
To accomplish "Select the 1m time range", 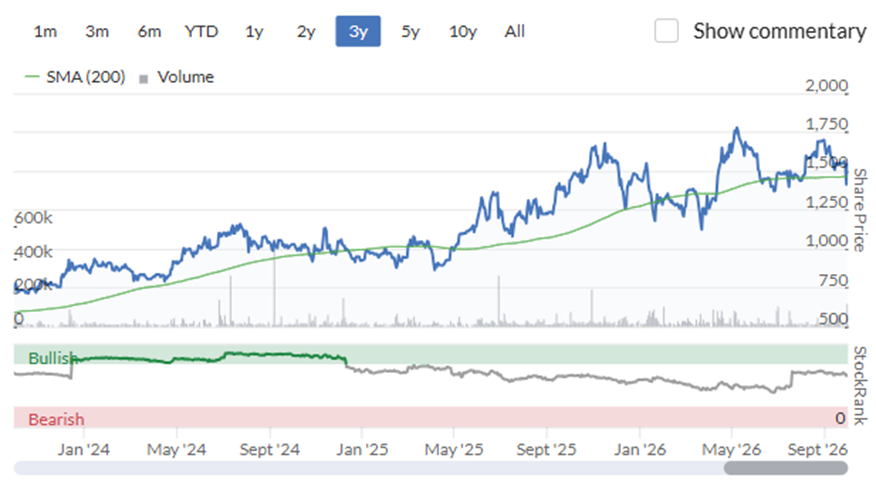I will pos(45,31).
